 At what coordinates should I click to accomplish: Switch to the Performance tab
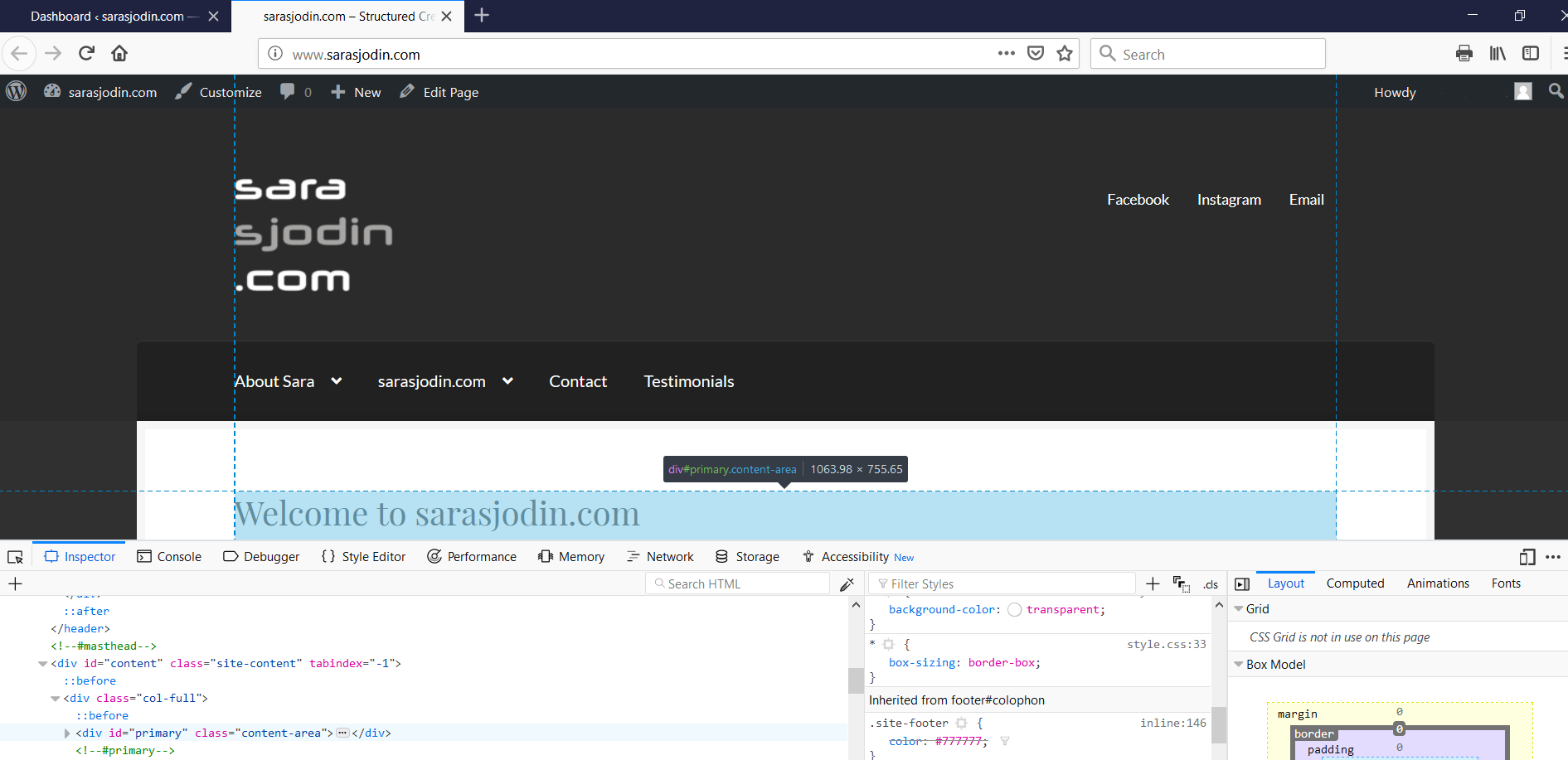[x=472, y=557]
